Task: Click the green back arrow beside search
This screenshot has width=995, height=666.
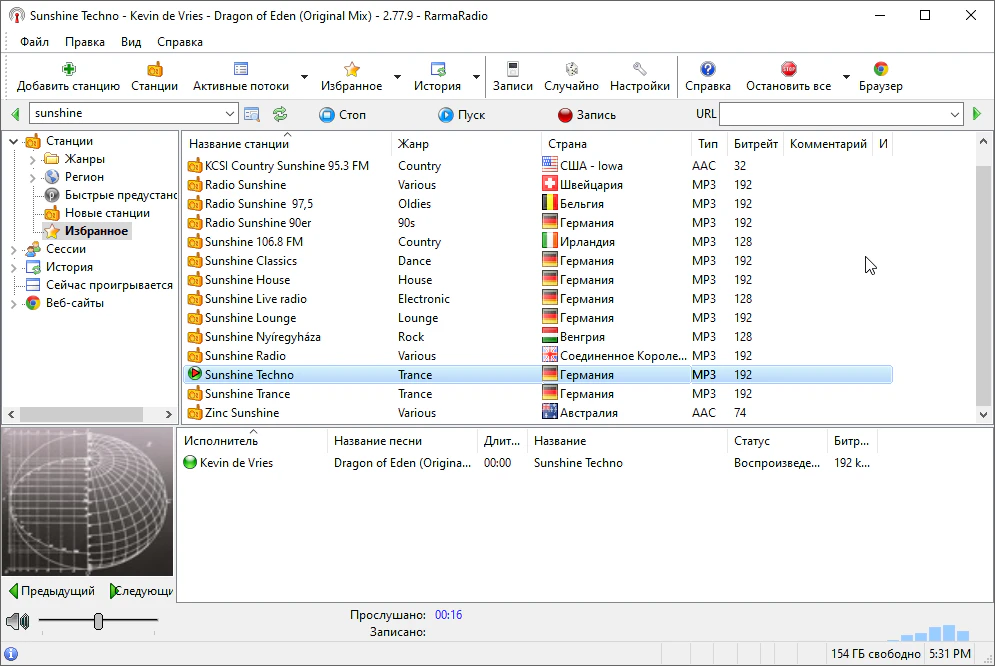Action: coord(16,114)
